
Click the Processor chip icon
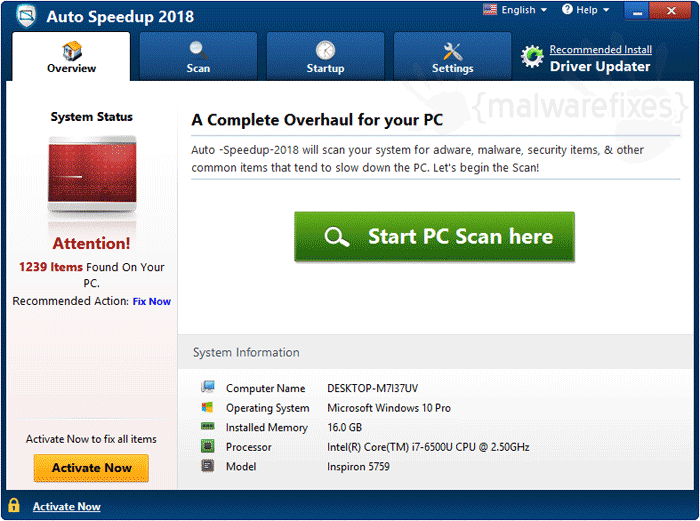[x=208, y=446]
